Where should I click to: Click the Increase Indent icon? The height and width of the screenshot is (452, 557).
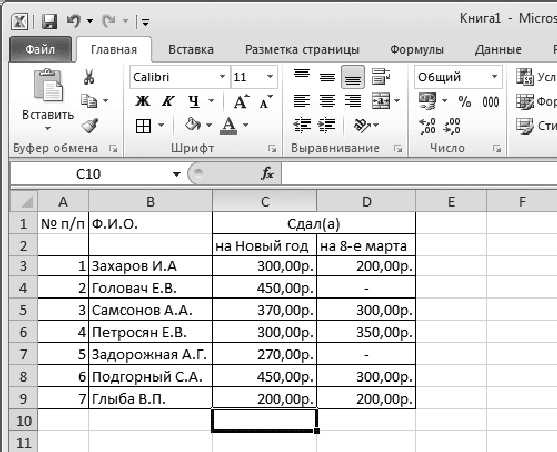[x=326, y=125]
